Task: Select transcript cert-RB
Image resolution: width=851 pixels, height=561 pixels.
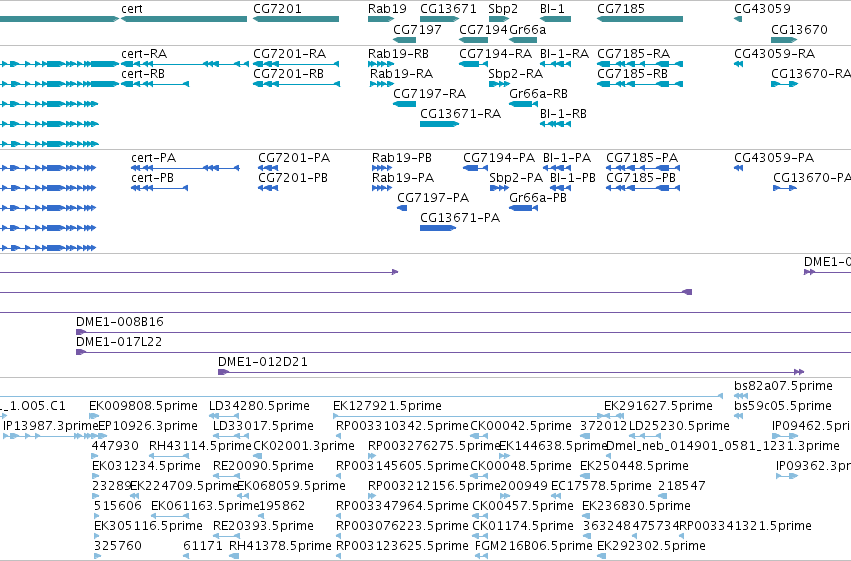Action: click(x=143, y=74)
